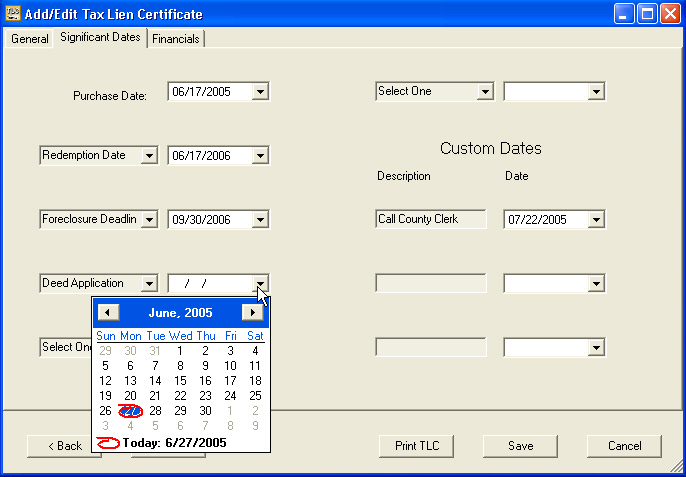This screenshot has width=686, height=477.
Task: Click the Back button
Action: [64, 446]
